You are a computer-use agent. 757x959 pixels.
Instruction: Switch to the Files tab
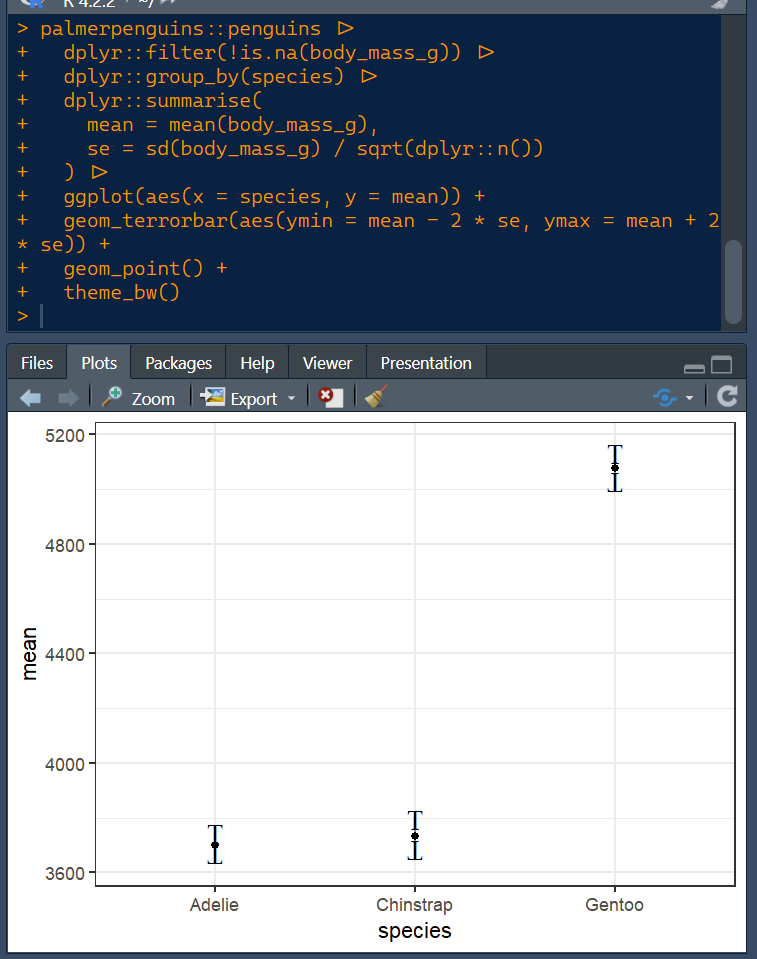point(37,363)
